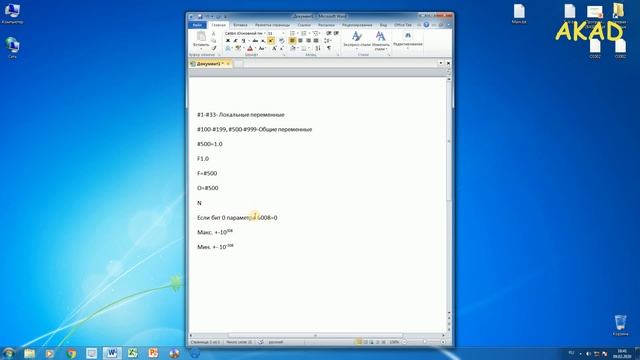The image size is (640, 360).
Task: Open Change Styles (Изменить стили) menu
Action: (x=380, y=40)
